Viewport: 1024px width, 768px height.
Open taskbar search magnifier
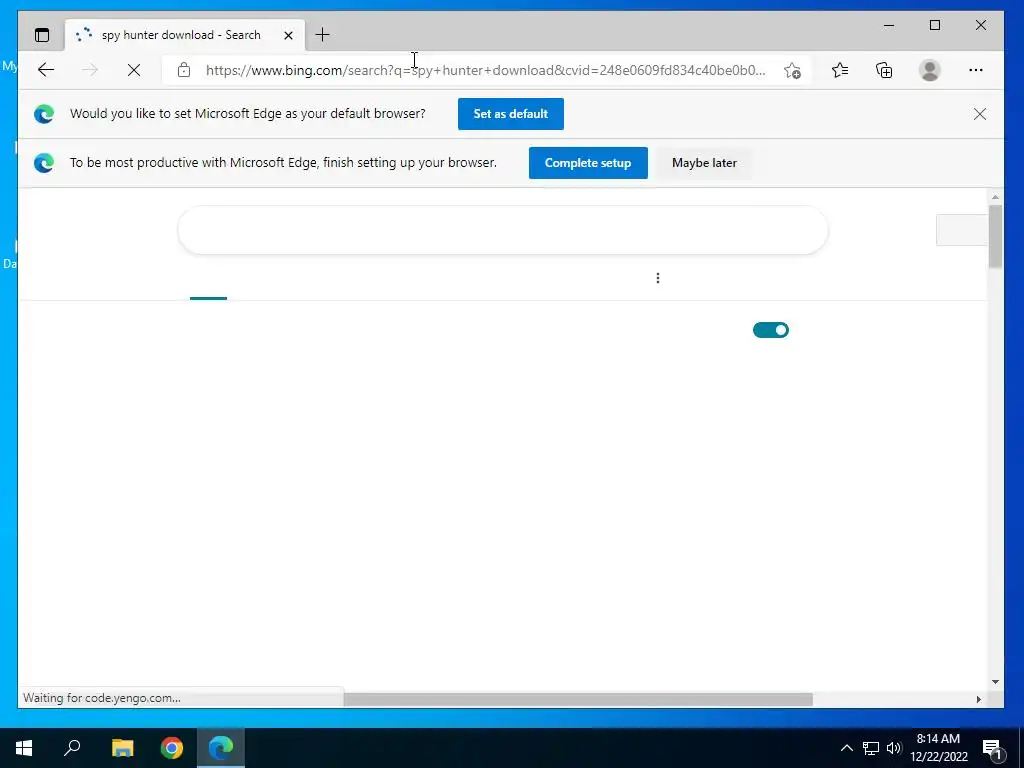pos(72,748)
